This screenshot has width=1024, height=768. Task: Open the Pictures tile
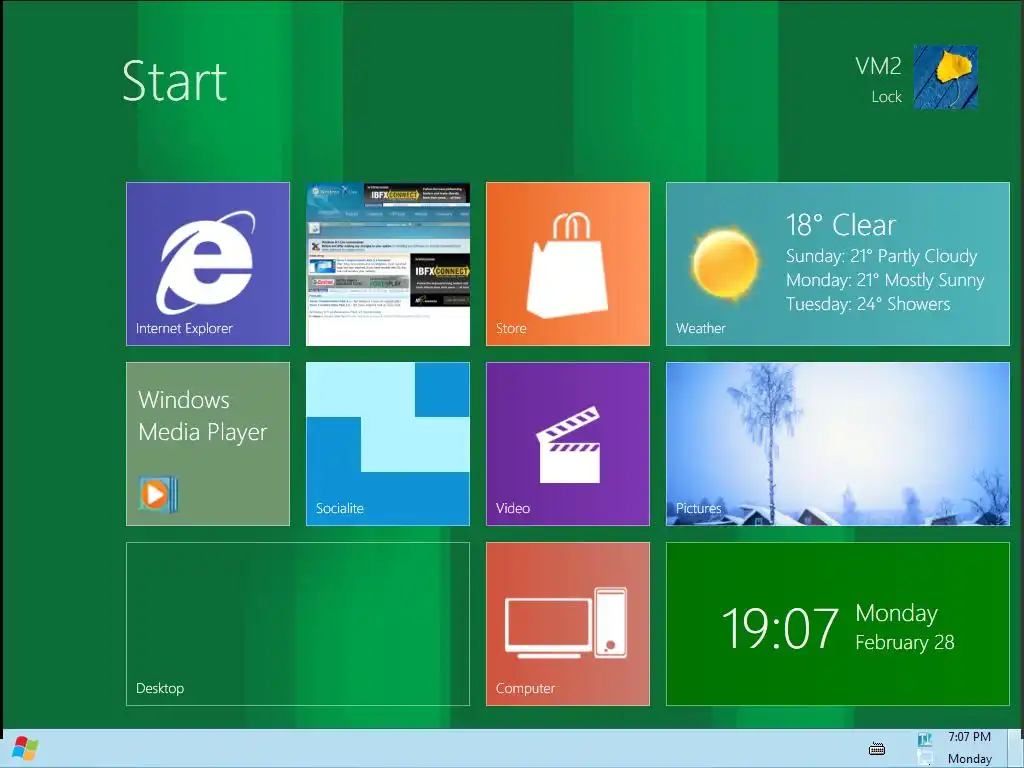click(x=838, y=444)
